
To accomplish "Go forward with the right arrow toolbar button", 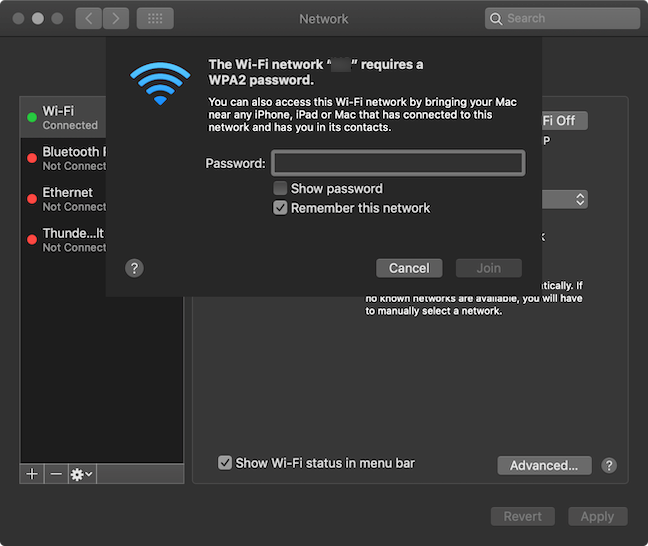I will point(116,19).
